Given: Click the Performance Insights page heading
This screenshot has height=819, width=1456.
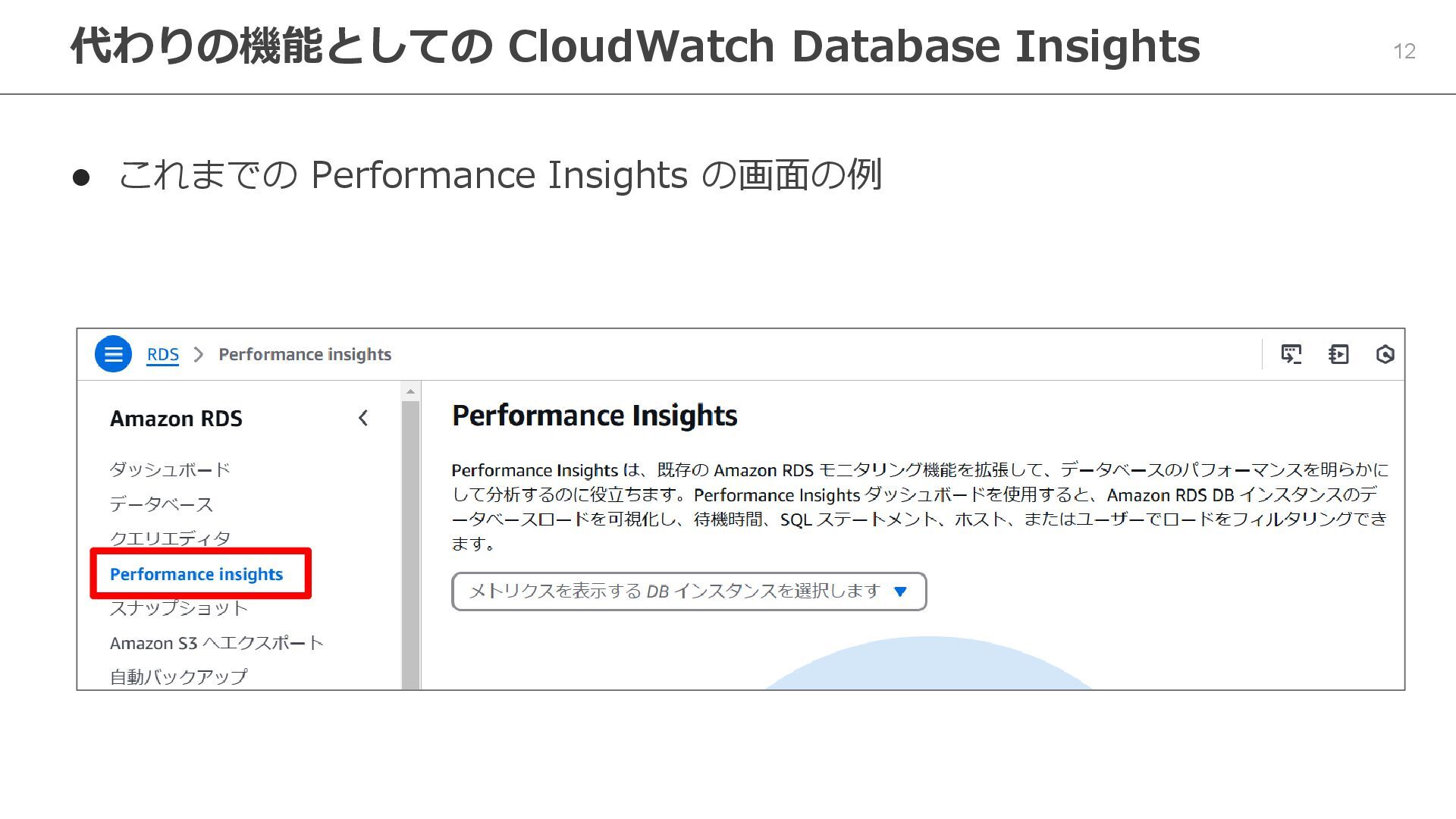Looking at the screenshot, I should tap(595, 416).
